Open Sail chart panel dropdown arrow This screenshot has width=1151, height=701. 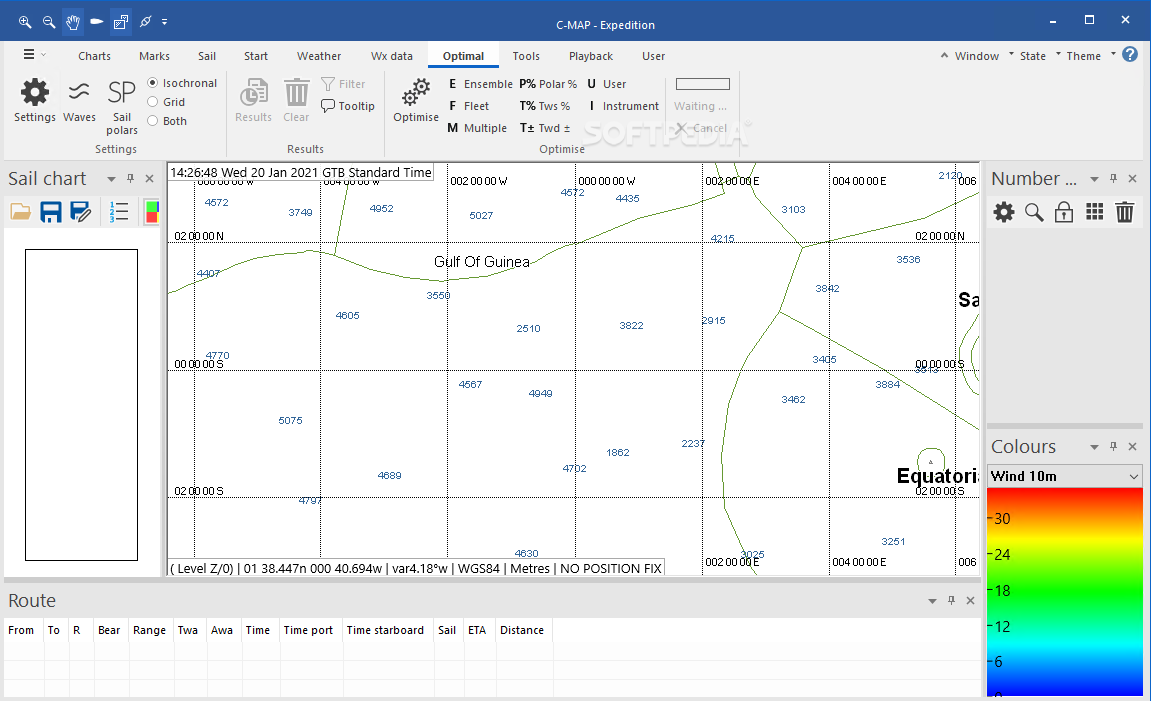click(112, 179)
